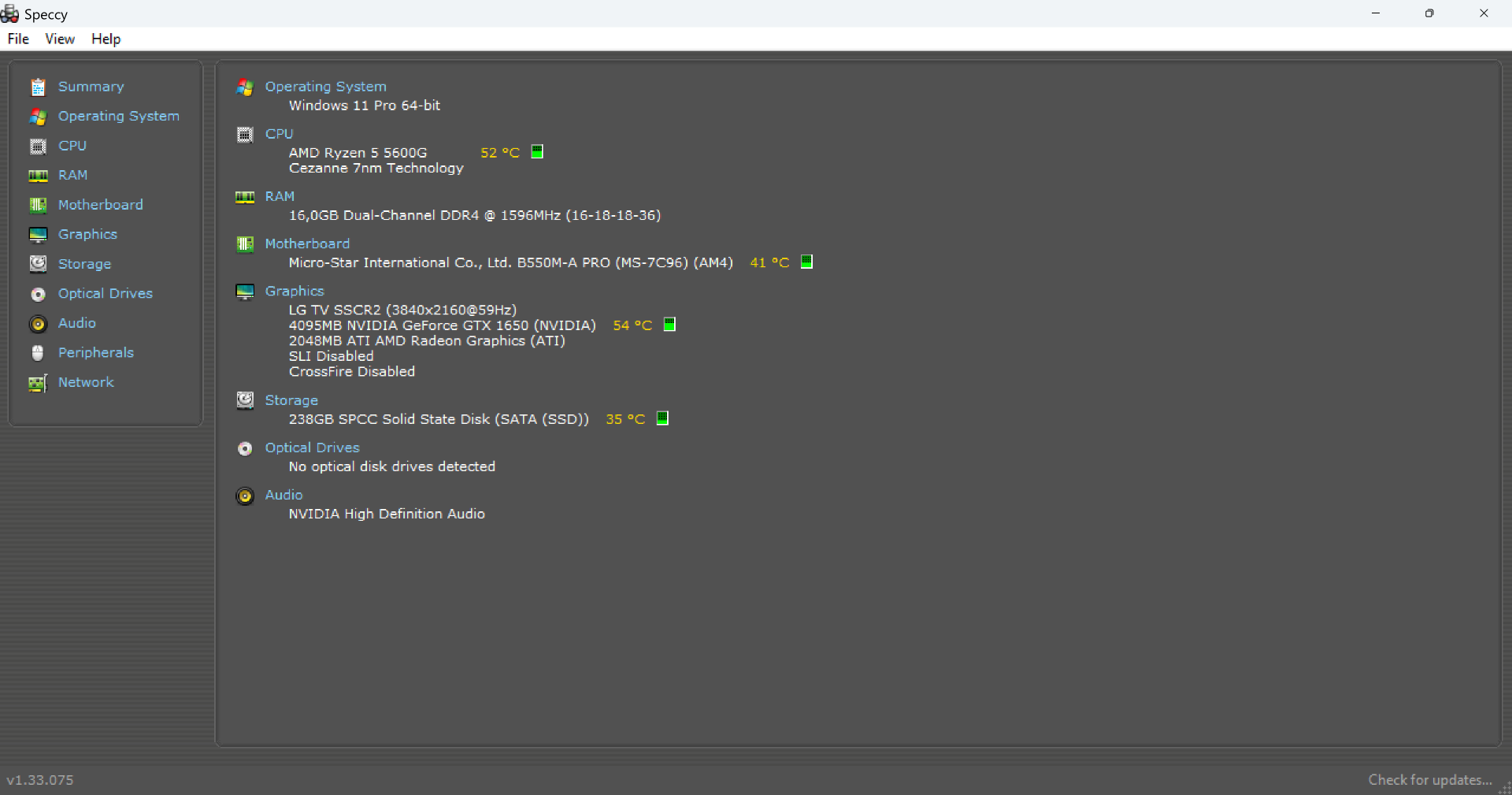Click the Audio speaker icon in sidebar
This screenshot has width=1512, height=795.
[38, 324]
